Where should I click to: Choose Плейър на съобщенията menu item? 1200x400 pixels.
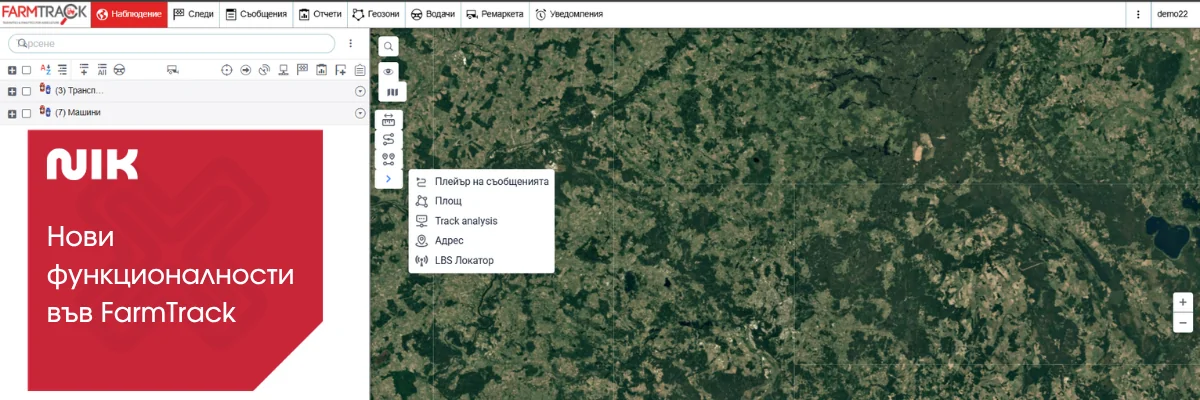point(481,181)
